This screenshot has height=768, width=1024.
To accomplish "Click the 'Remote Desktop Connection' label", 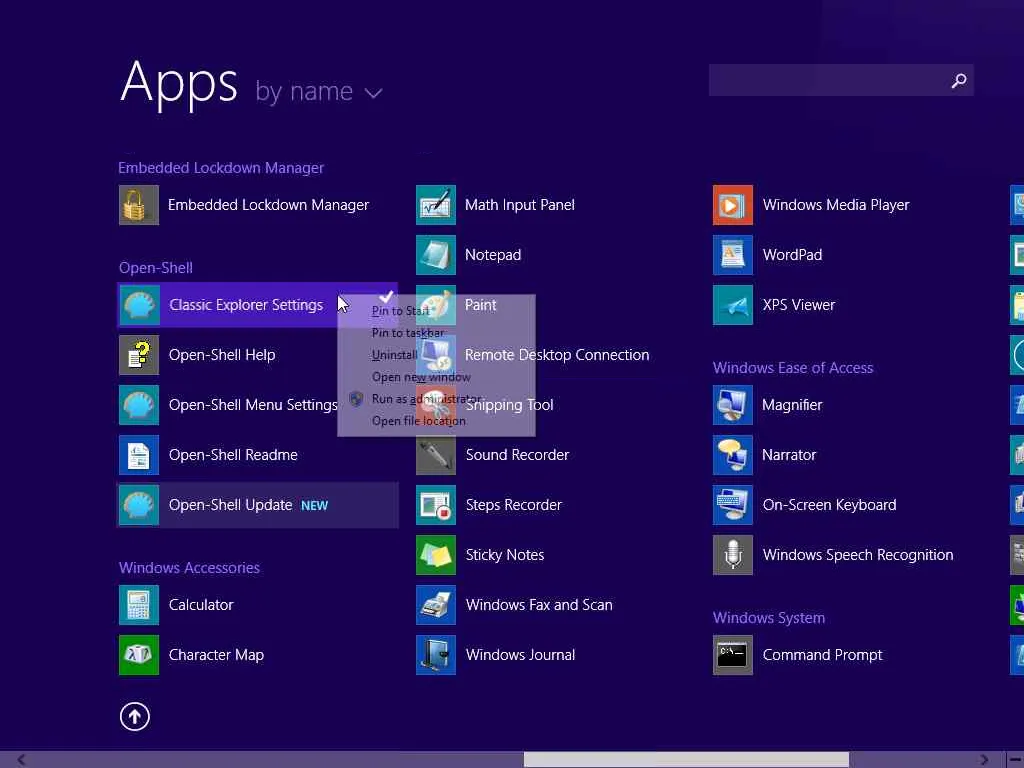I will click(x=557, y=355).
